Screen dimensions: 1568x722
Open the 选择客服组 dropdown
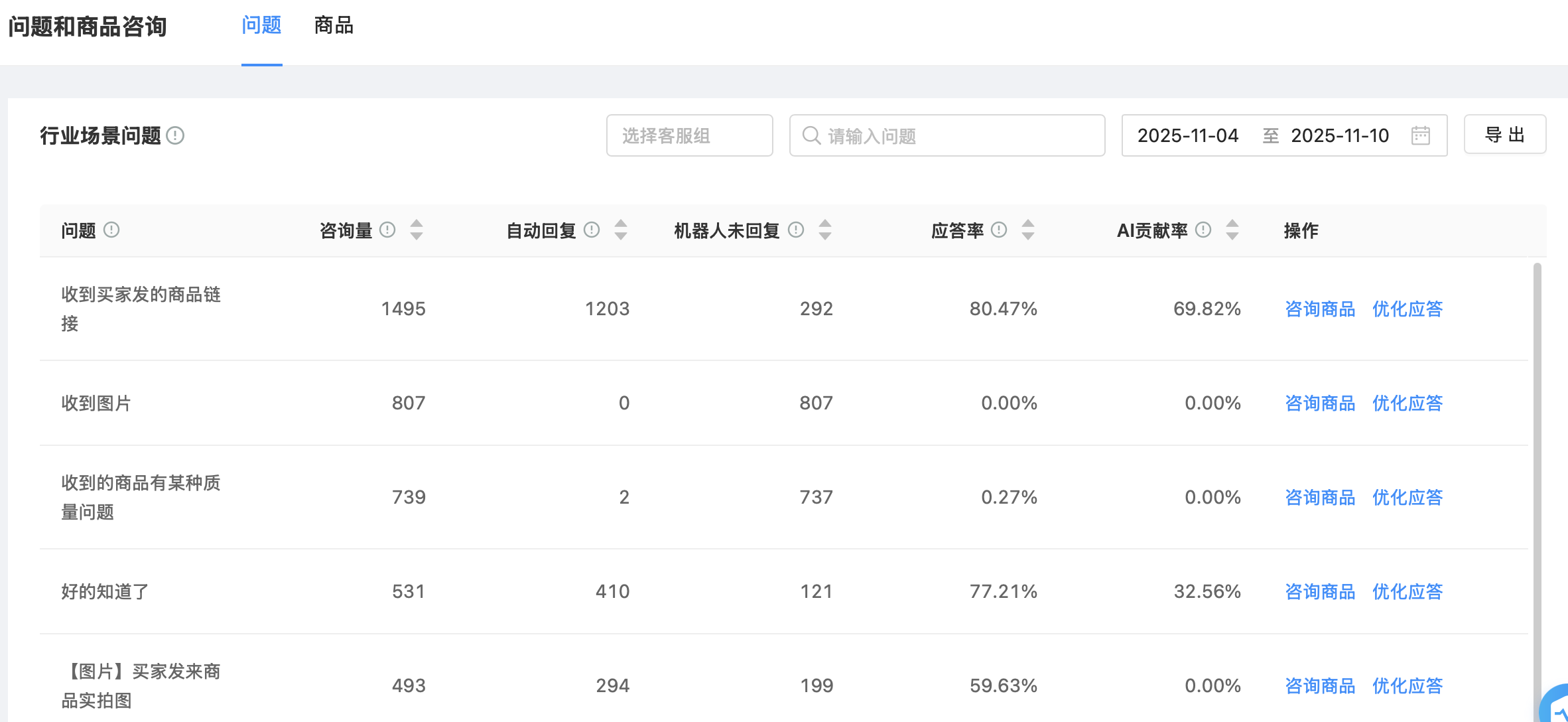click(690, 135)
